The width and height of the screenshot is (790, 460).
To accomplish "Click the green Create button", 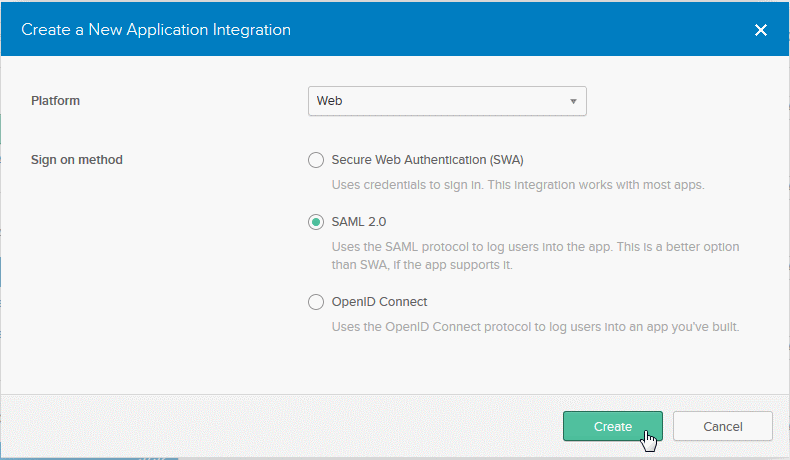I will (613, 426).
